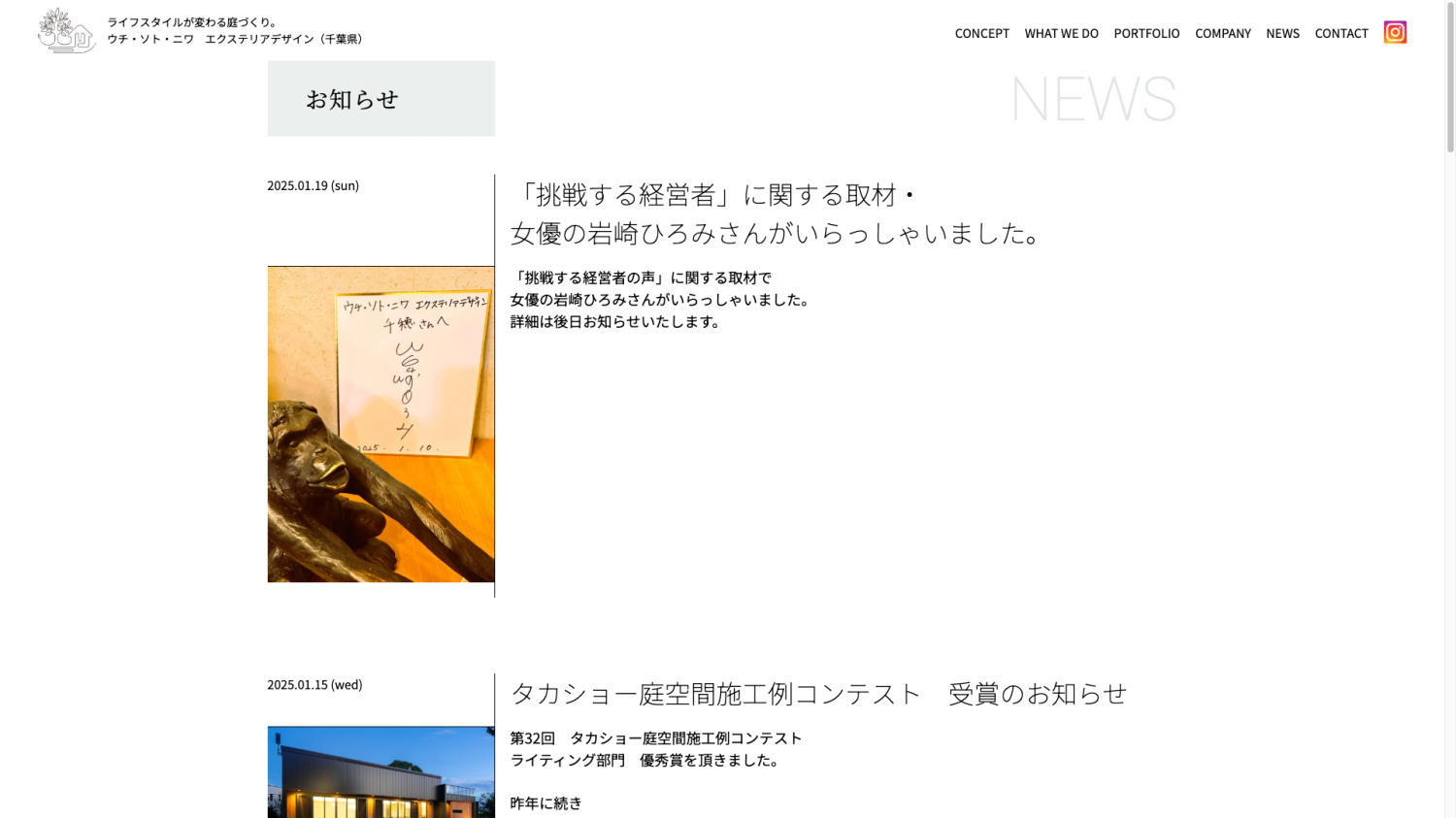1456x818 pixels.
Task: Click NEWS in the top navigation
Action: tap(1281, 33)
